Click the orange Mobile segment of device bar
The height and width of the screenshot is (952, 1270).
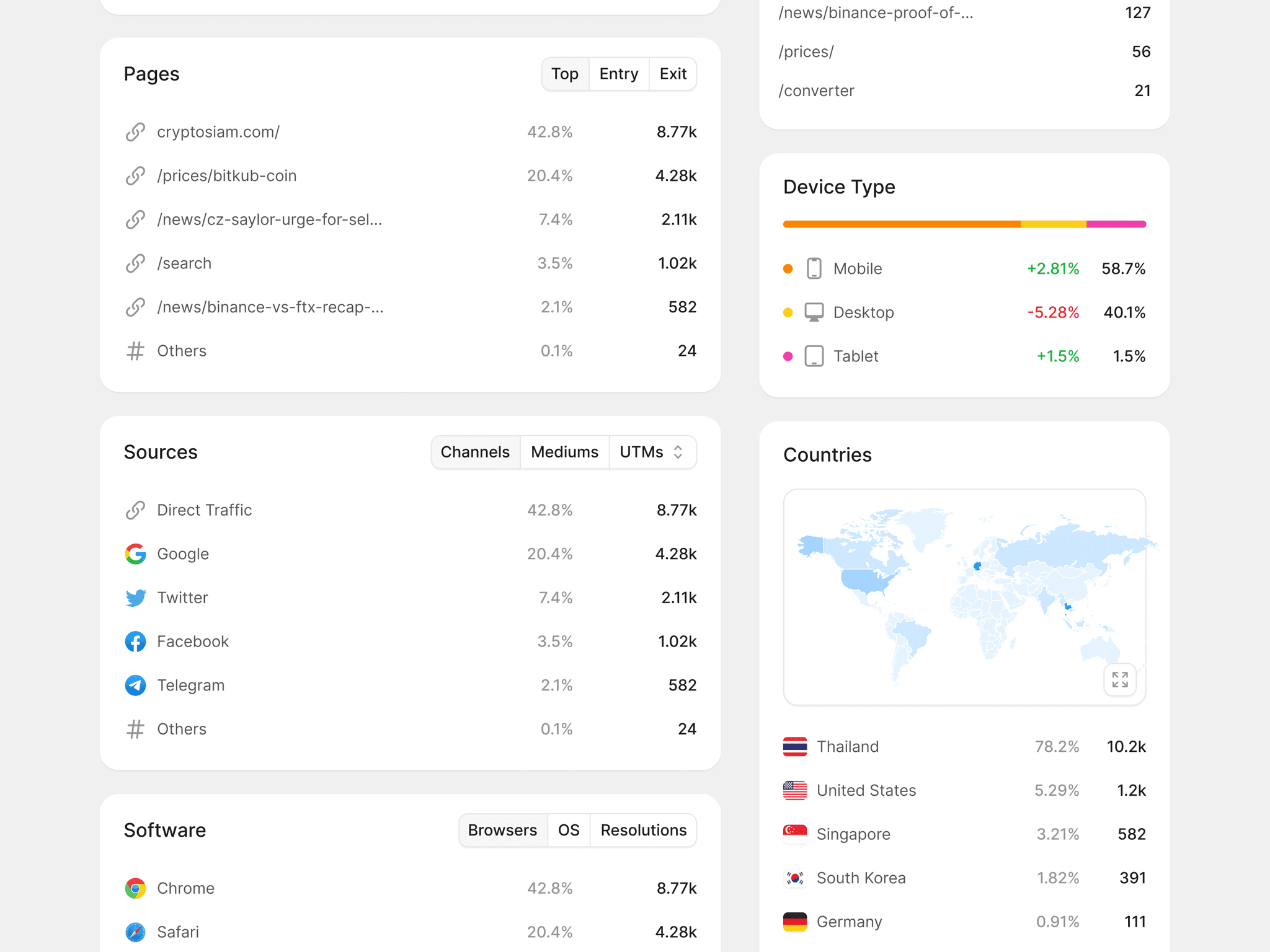click(x=902, y=224)
